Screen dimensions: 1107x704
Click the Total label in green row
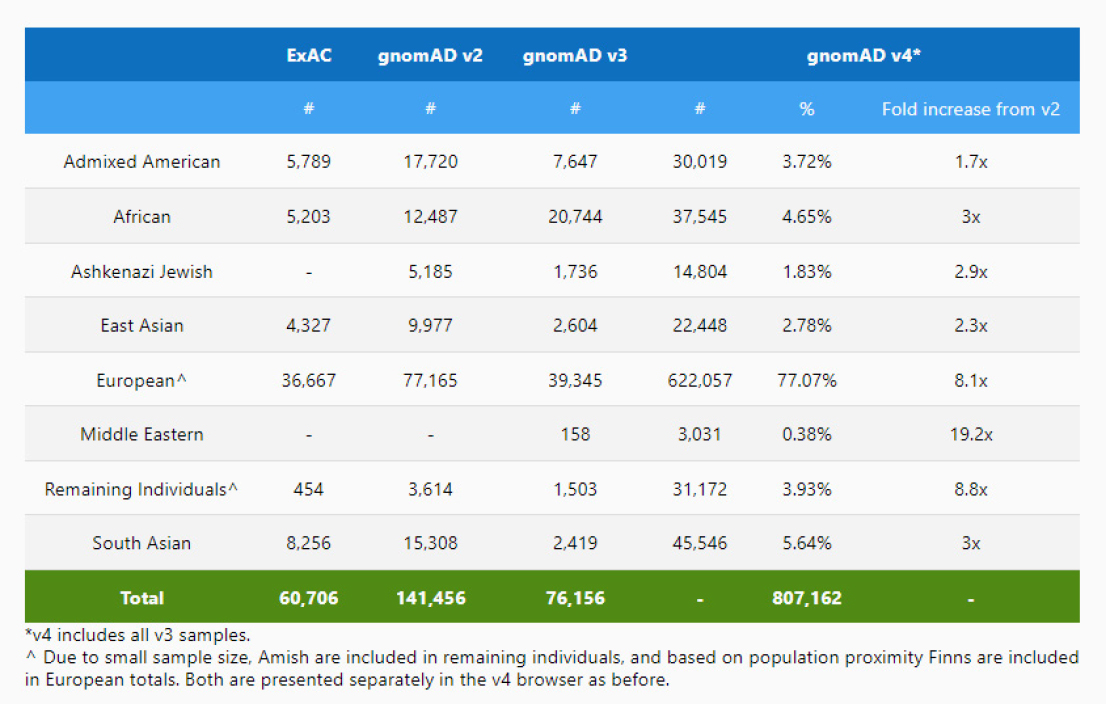tap(142, 598)
